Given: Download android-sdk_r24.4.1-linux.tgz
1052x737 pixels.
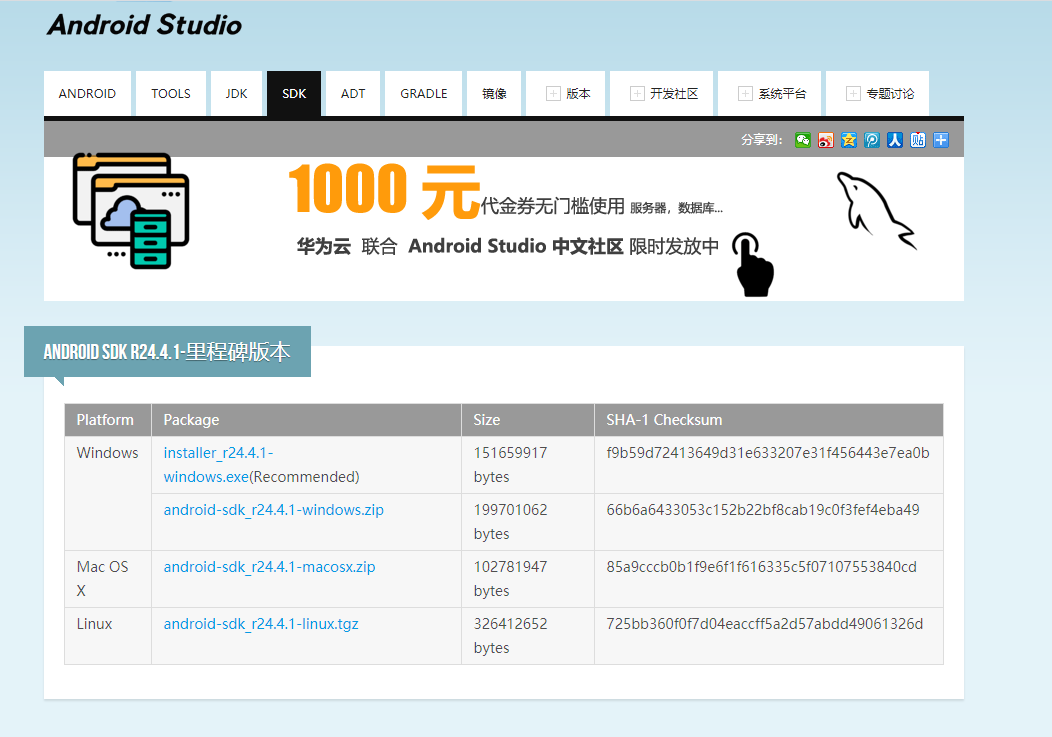Looking at the screenshot, I should 261,624.
